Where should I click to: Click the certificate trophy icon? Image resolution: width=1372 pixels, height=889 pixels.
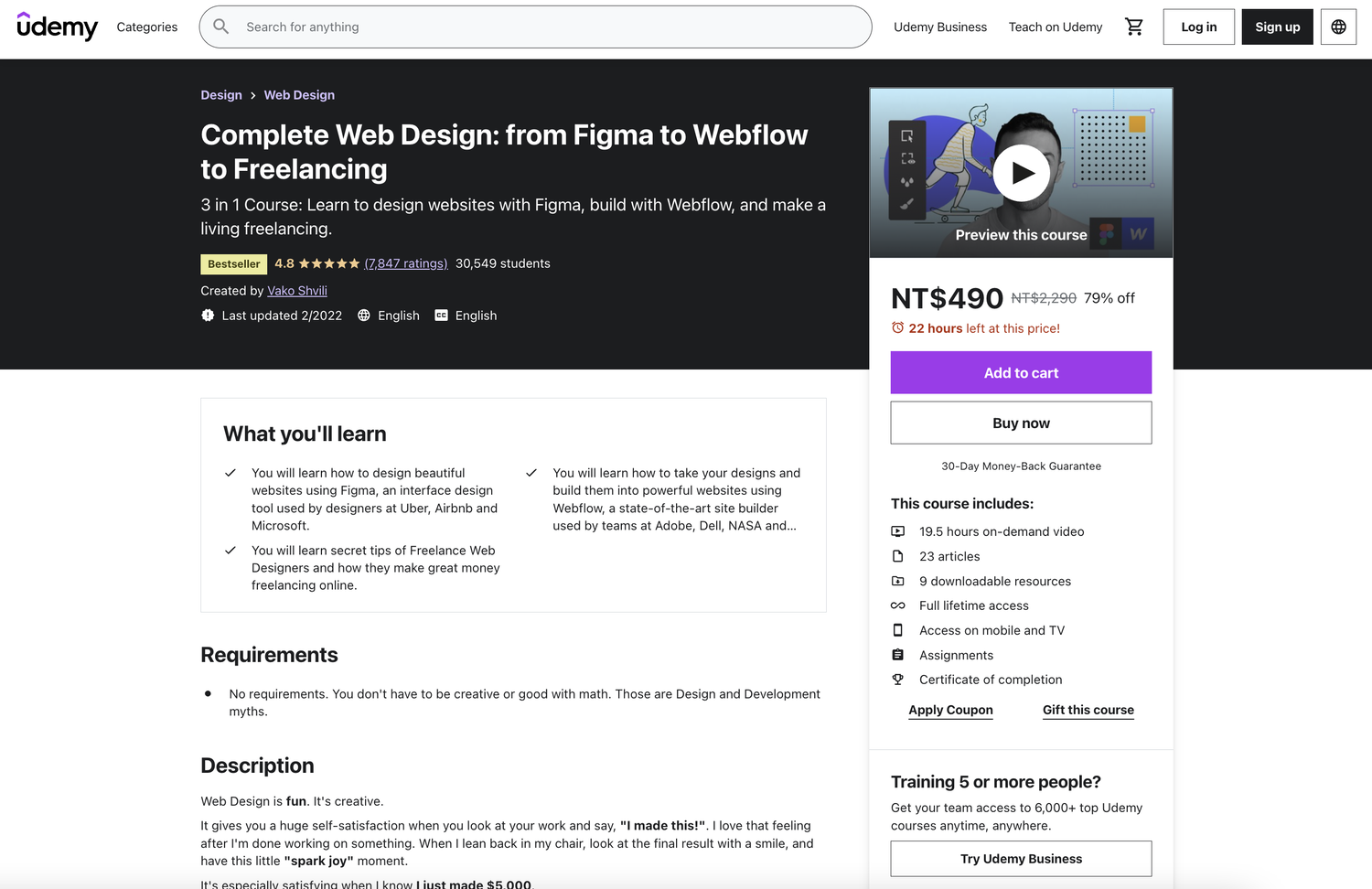click(898, 680)
